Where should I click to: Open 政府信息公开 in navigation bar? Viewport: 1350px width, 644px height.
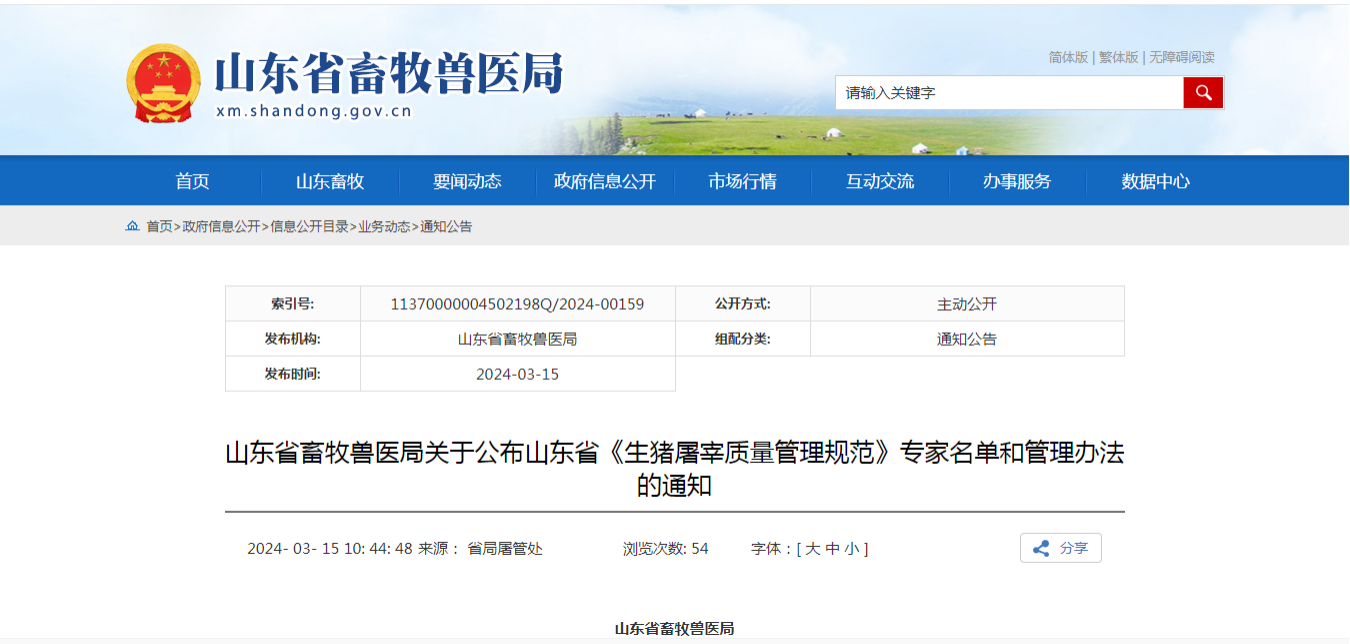(605, 181)
